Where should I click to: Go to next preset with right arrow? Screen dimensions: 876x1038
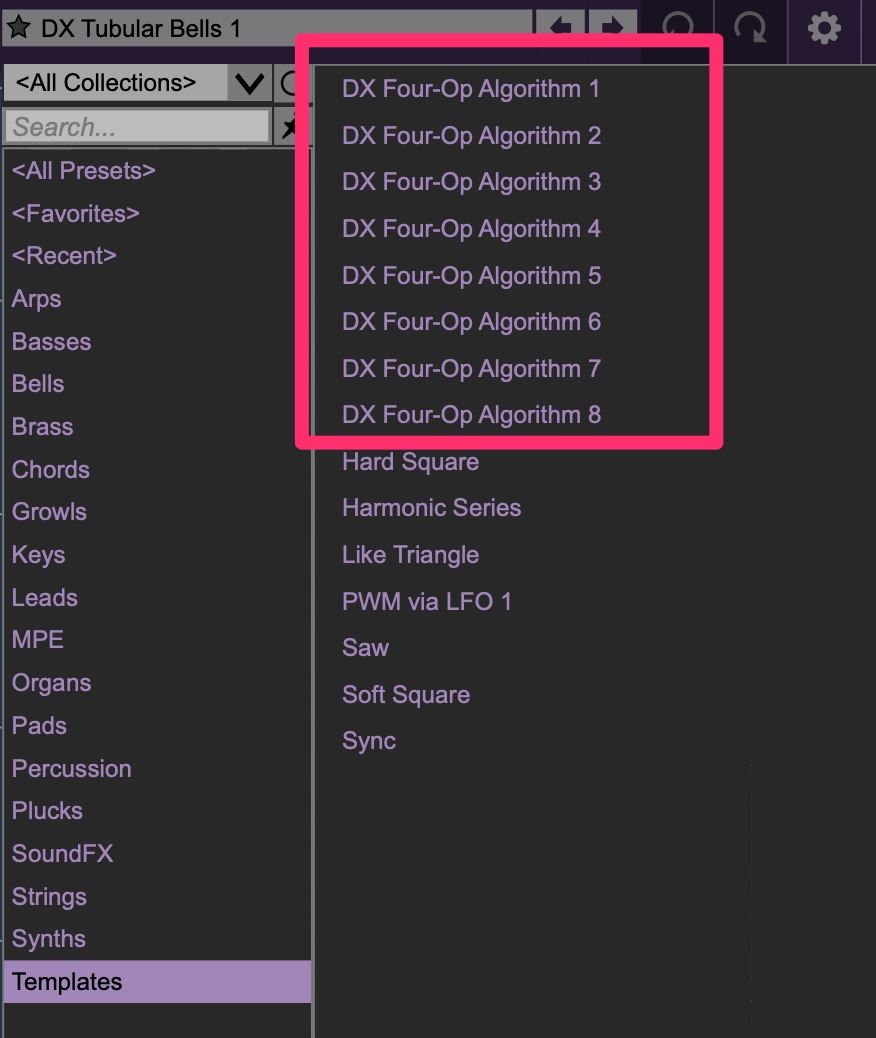click(611, 27)
